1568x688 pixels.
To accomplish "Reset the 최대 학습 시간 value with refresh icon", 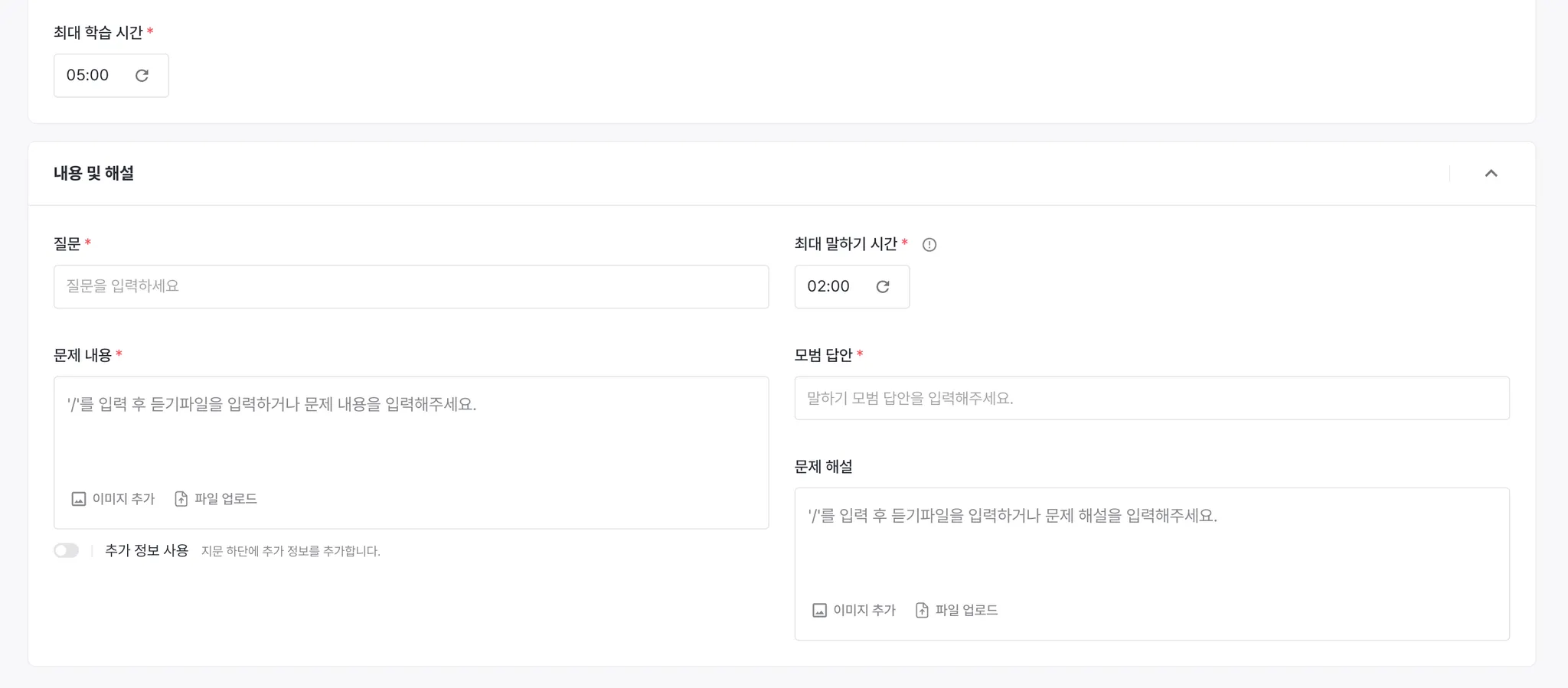I will [x=142, y=75].
